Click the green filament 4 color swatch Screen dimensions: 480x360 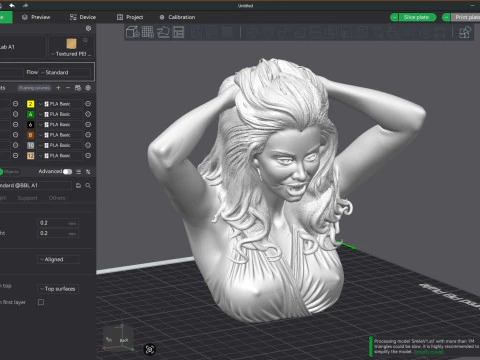(x=30, y=114)
